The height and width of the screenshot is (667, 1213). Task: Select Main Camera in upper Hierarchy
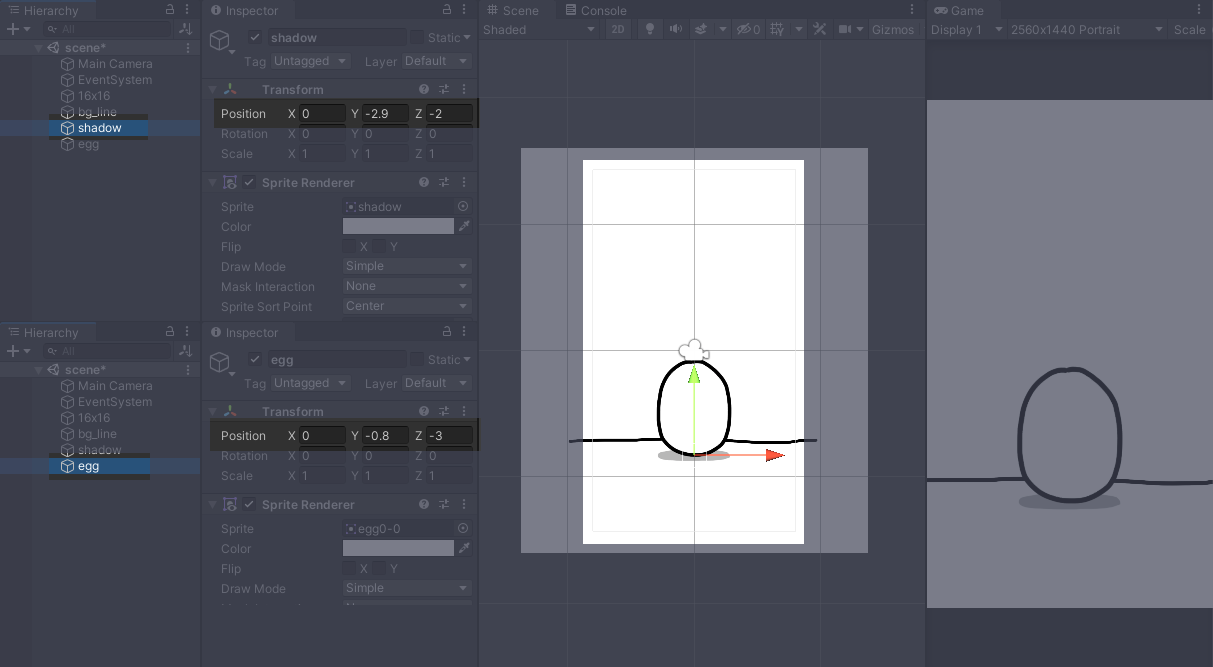[115, 64]
